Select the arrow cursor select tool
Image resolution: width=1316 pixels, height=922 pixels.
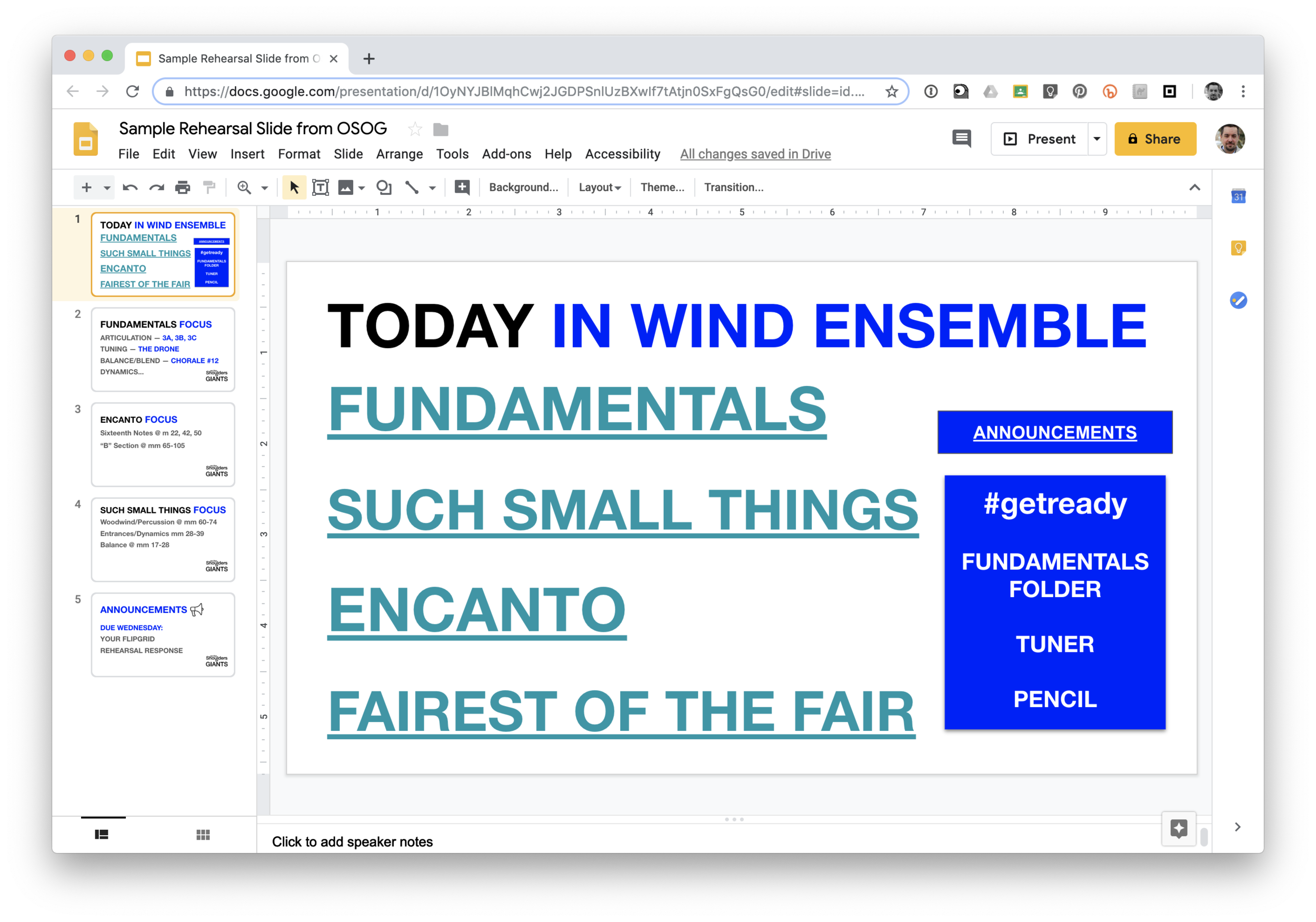[294, 187]
